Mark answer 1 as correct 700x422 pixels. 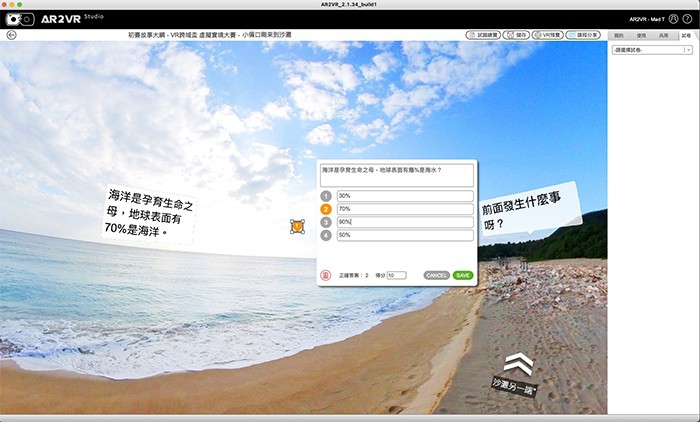click(x=325, y=196)
